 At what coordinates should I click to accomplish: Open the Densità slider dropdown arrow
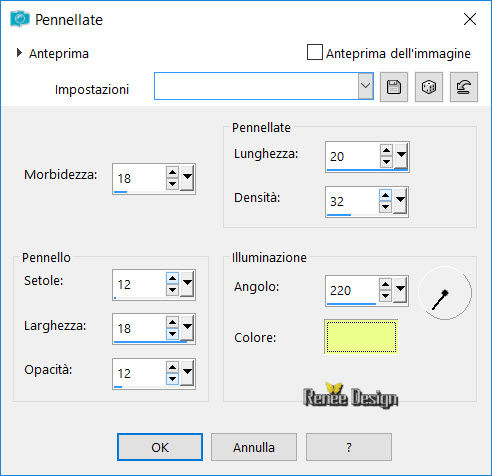(400, 200)
